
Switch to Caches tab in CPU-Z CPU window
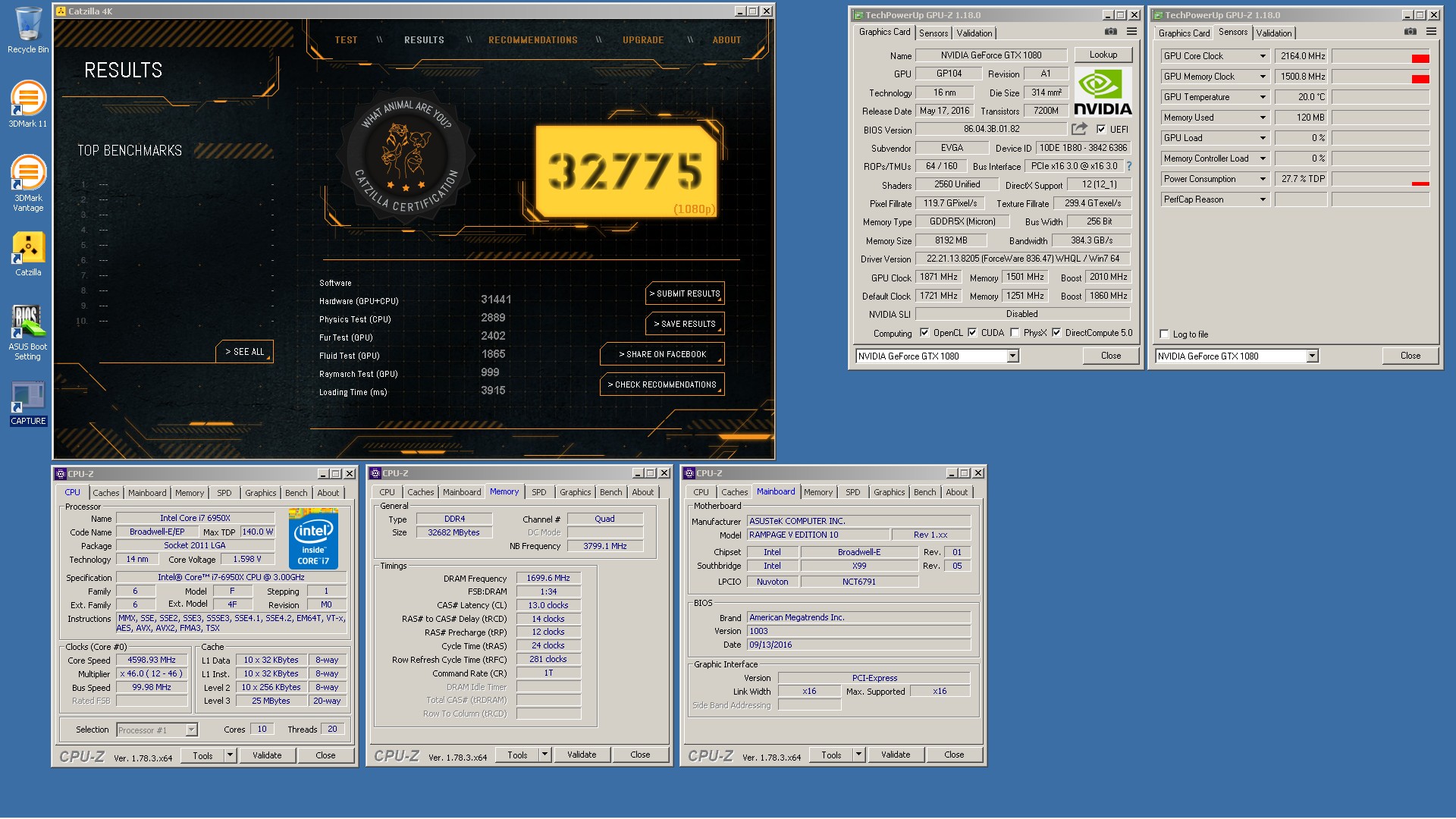(x=106, y=493)
